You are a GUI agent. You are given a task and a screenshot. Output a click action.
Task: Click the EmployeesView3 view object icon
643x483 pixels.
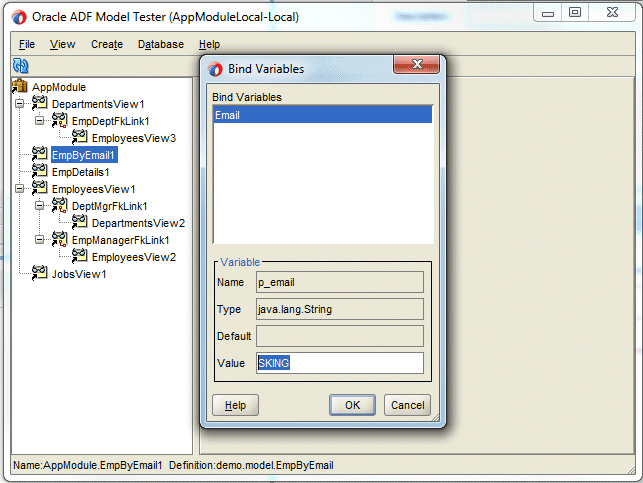80,137
